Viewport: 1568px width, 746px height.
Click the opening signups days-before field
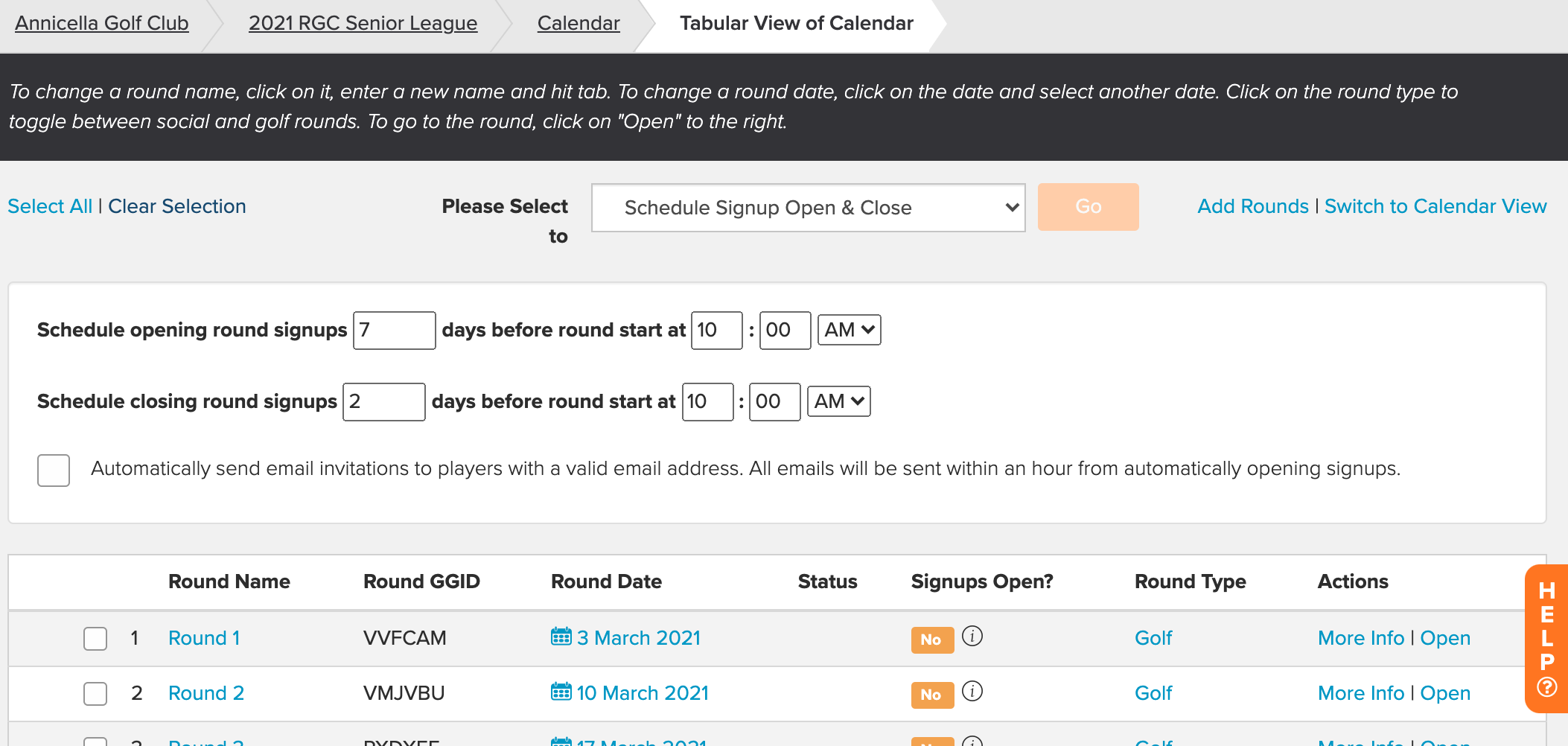pyautogui.click(x=395, y=330)
